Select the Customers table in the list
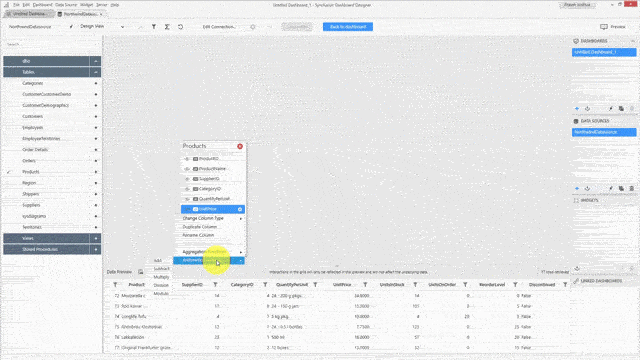Viewport: 640px width, 360px height. 52,116
